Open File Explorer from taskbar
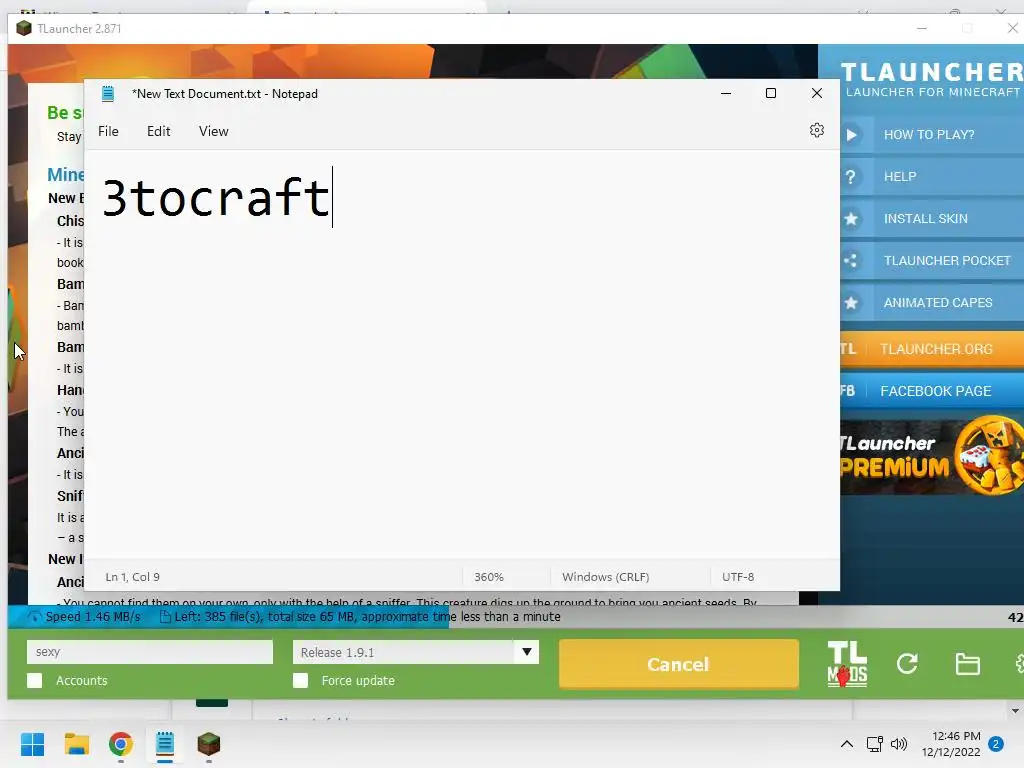 [x=76, y=744]
